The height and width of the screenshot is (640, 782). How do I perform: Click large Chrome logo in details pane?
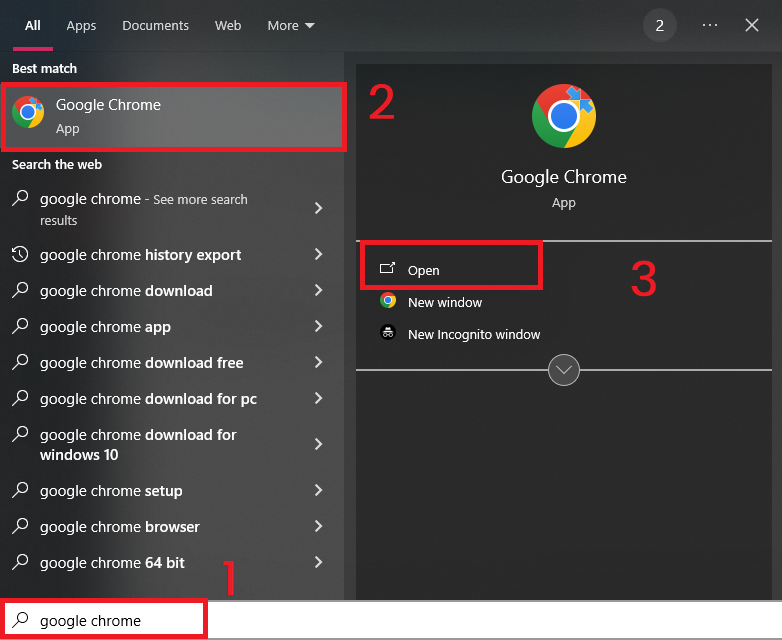point(563,116)
